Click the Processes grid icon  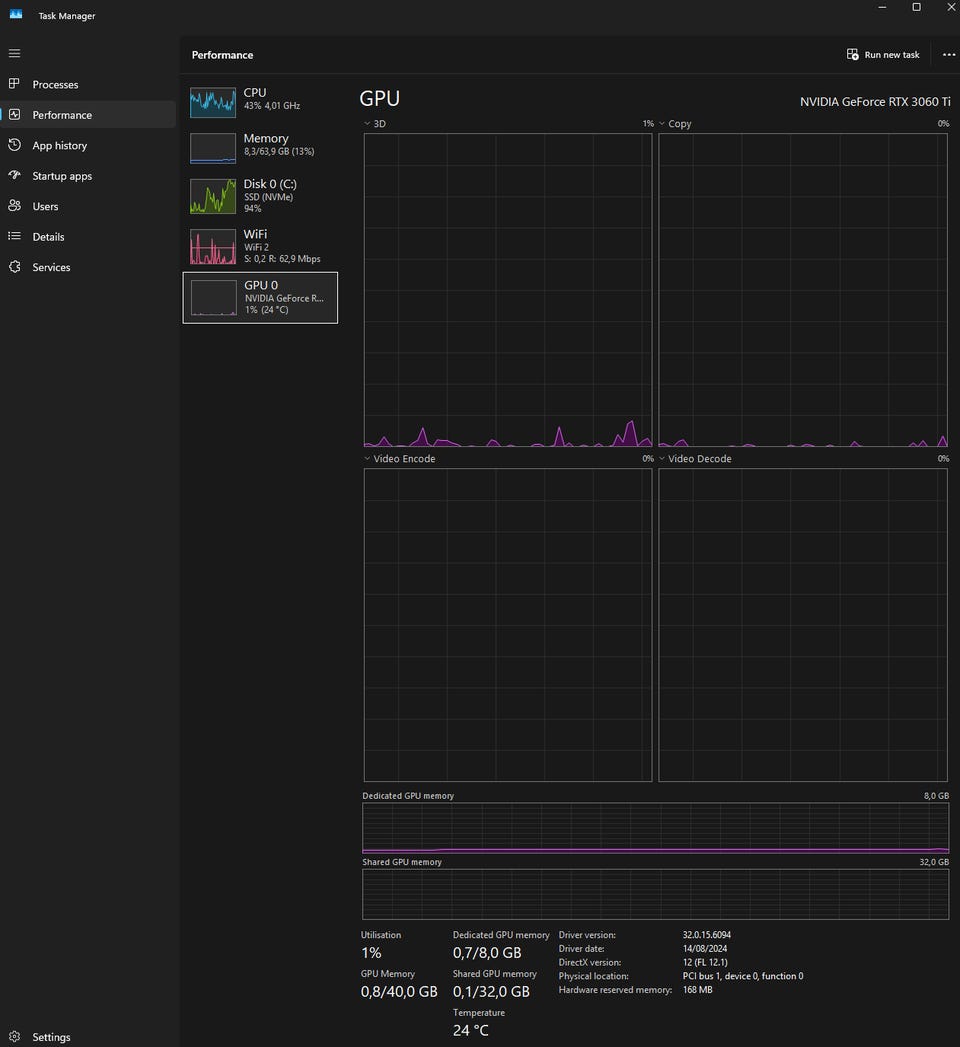pyautogui.click(x=14, y=84)
